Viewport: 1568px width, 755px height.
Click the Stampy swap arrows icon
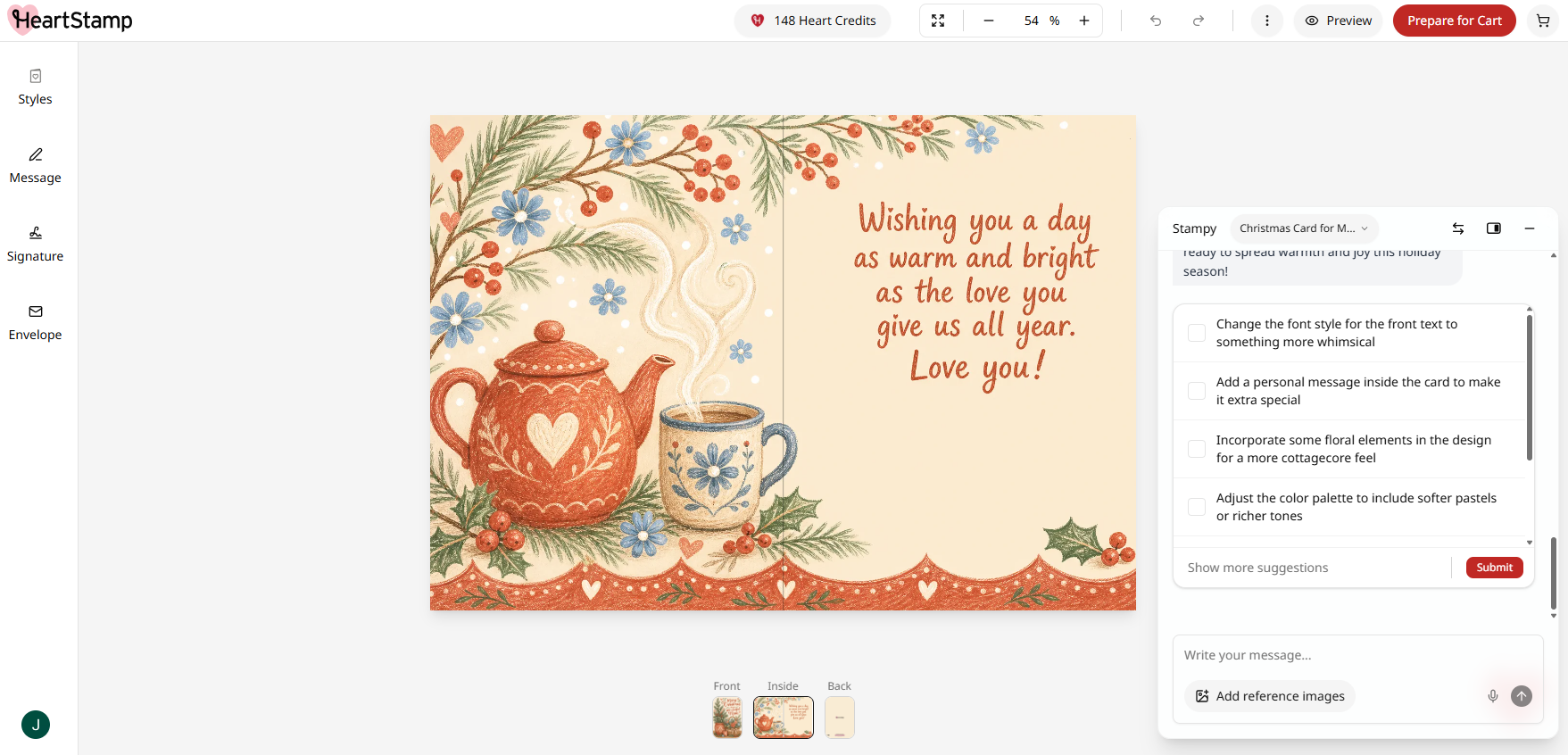[1458, 228]
